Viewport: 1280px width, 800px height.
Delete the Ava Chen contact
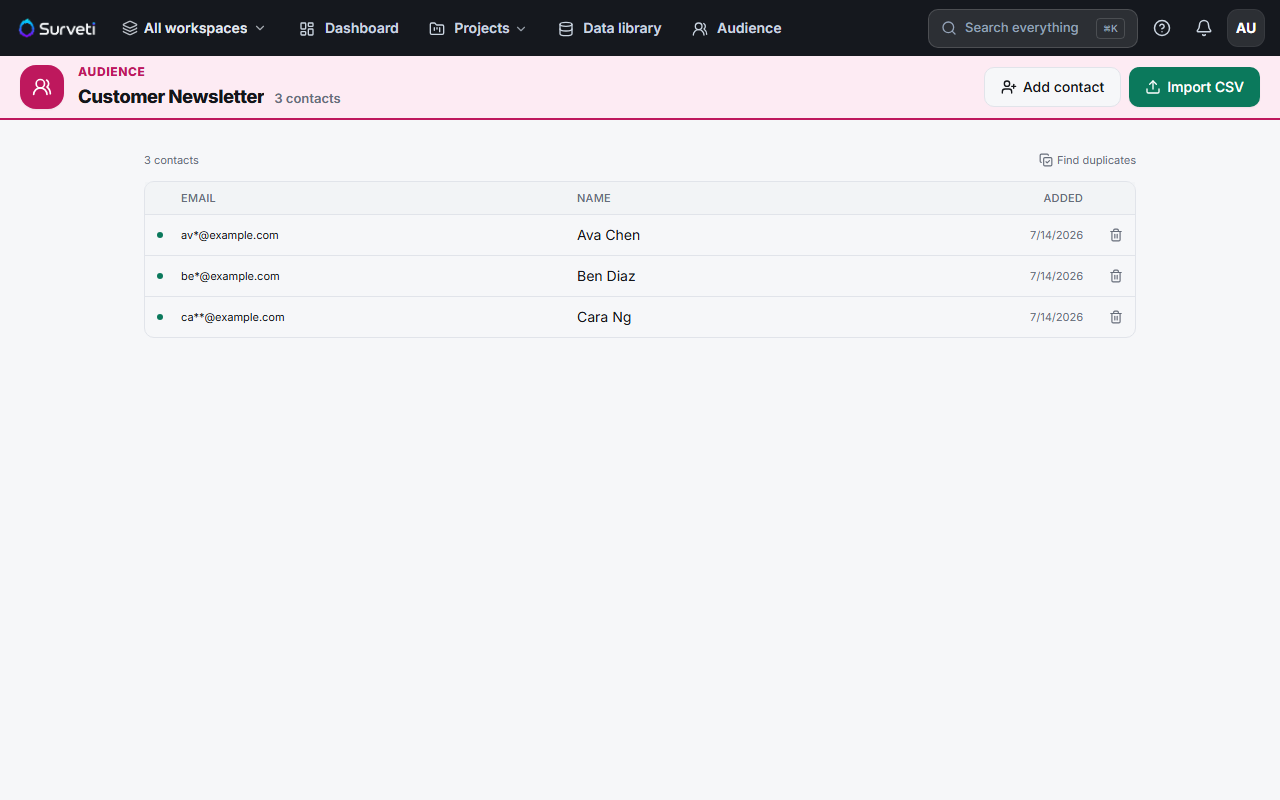point(1116,235)
